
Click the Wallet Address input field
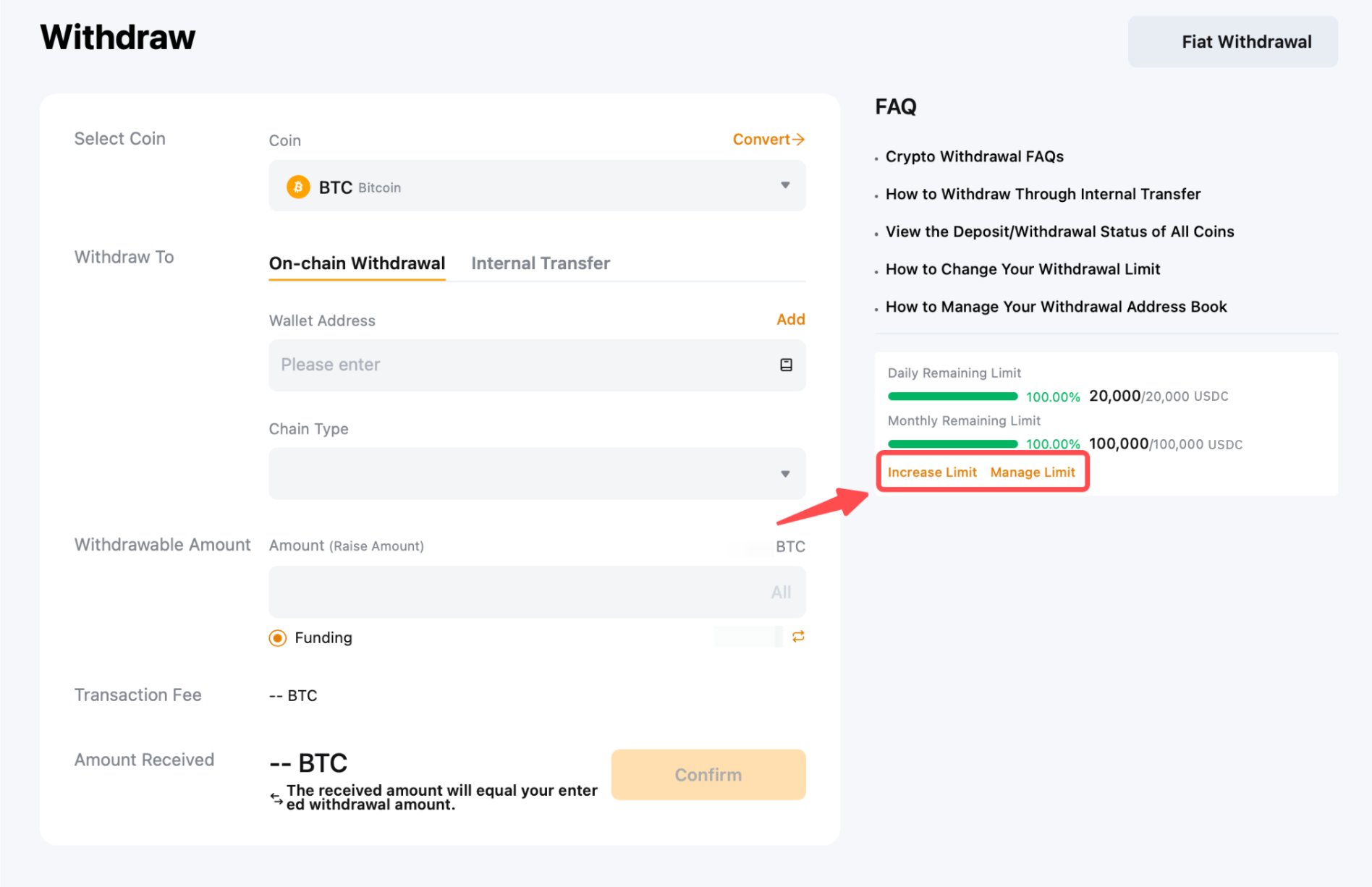point(521,365)
